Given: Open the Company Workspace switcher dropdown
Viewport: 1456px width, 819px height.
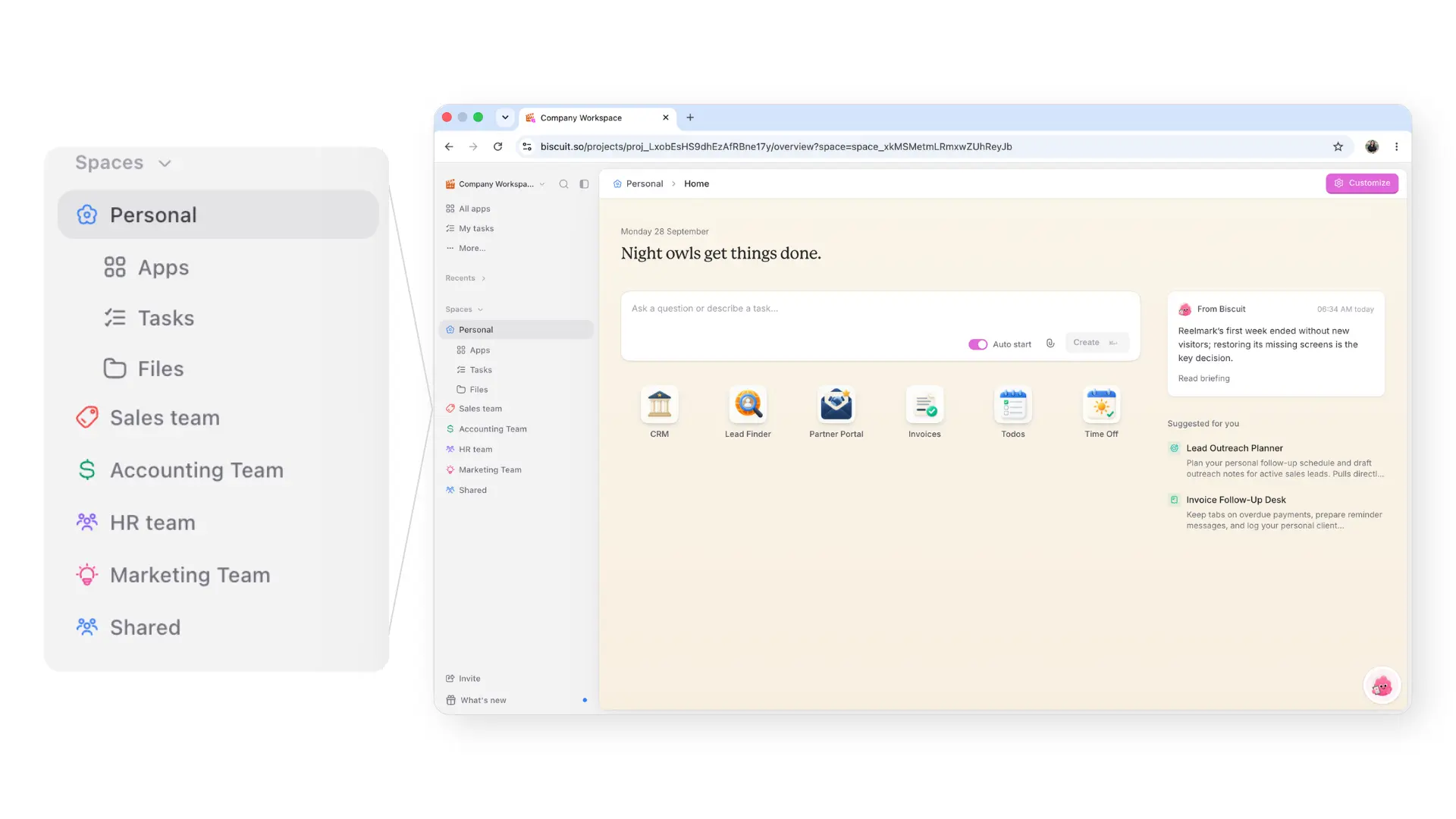Looking at the screenshot, I should pos(495,184).
